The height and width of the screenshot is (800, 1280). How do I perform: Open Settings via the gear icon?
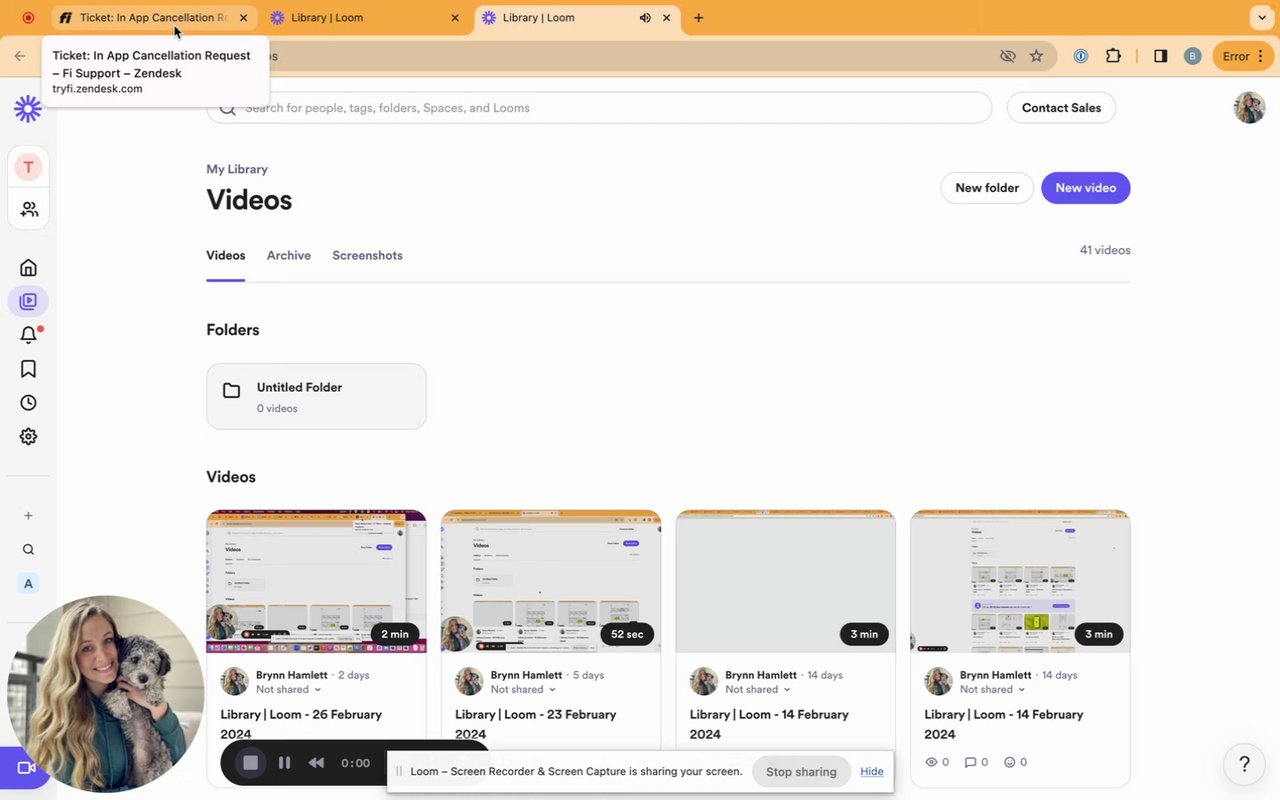pyautogui.click(x=28, y=437)
